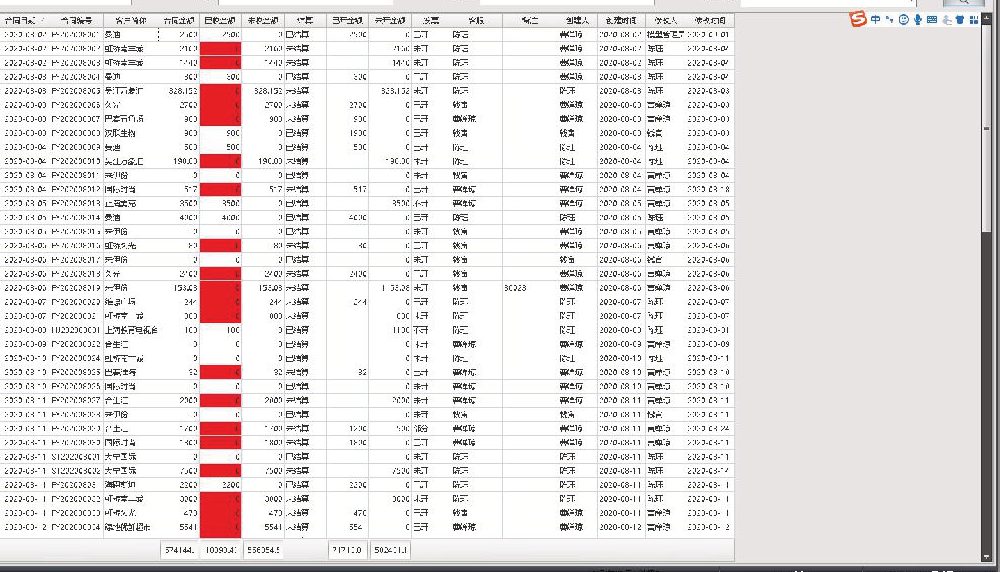
Task: Open the Sogou skin shirt icon
Action: 960,20
